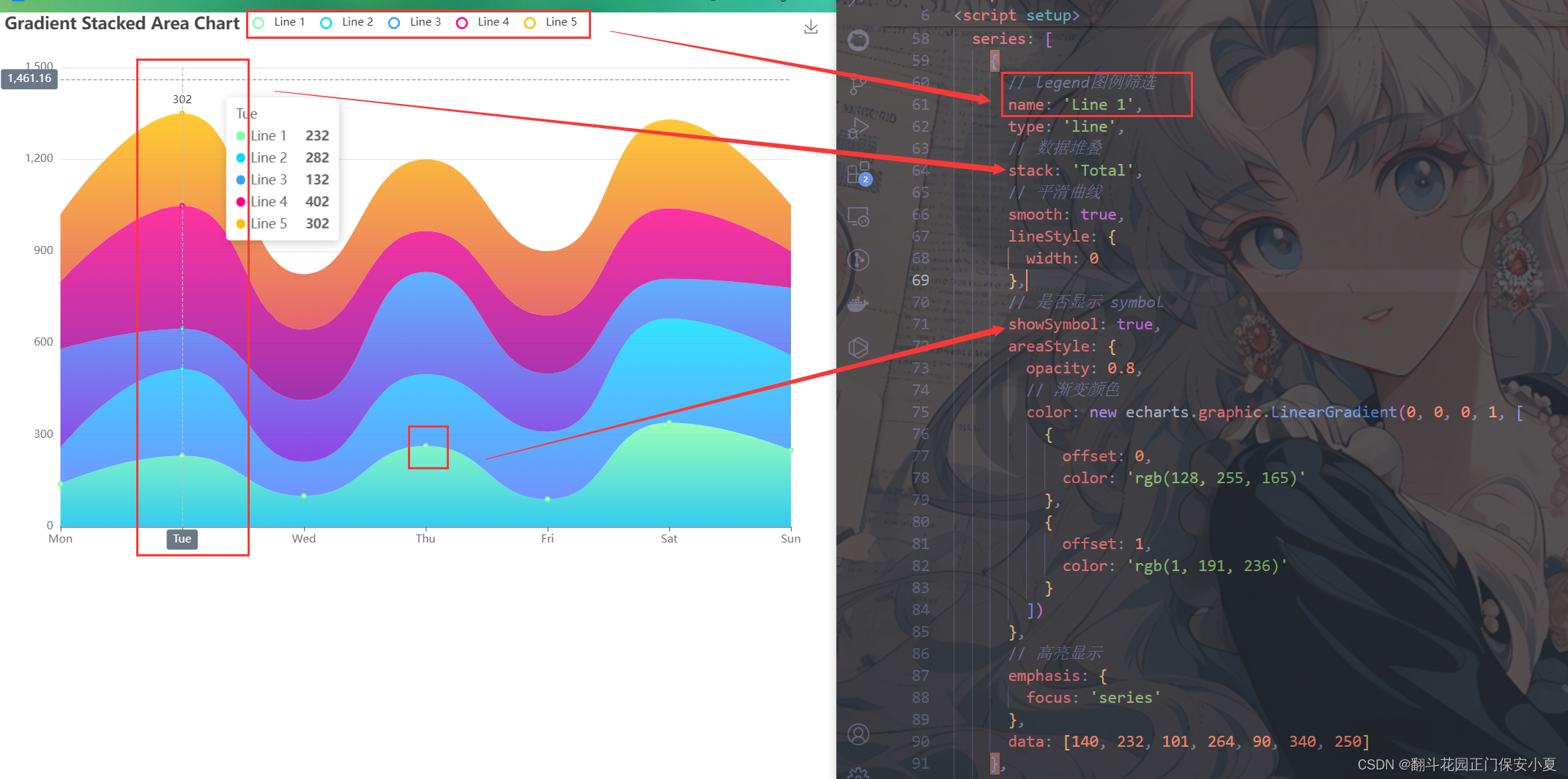
Task: Click the "focus: 'series'" code line
Action: click(1093, 698)
